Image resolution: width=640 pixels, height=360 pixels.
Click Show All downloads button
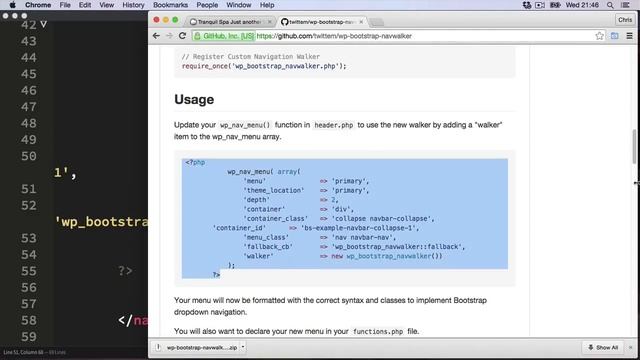click(x=602, y=347)
